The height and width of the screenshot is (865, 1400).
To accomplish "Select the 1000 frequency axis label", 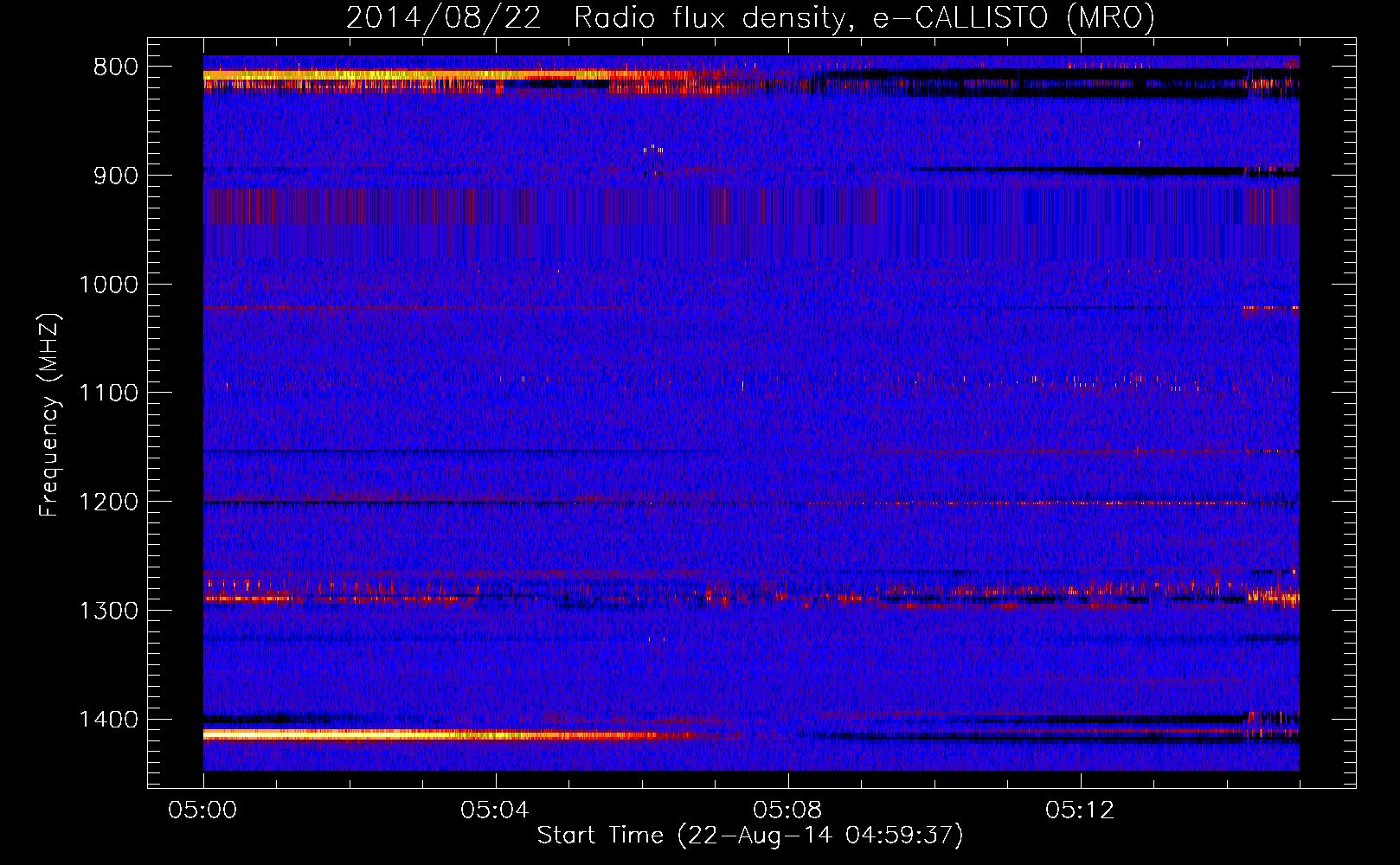I will pyautogui.click(x=108, y=285).
